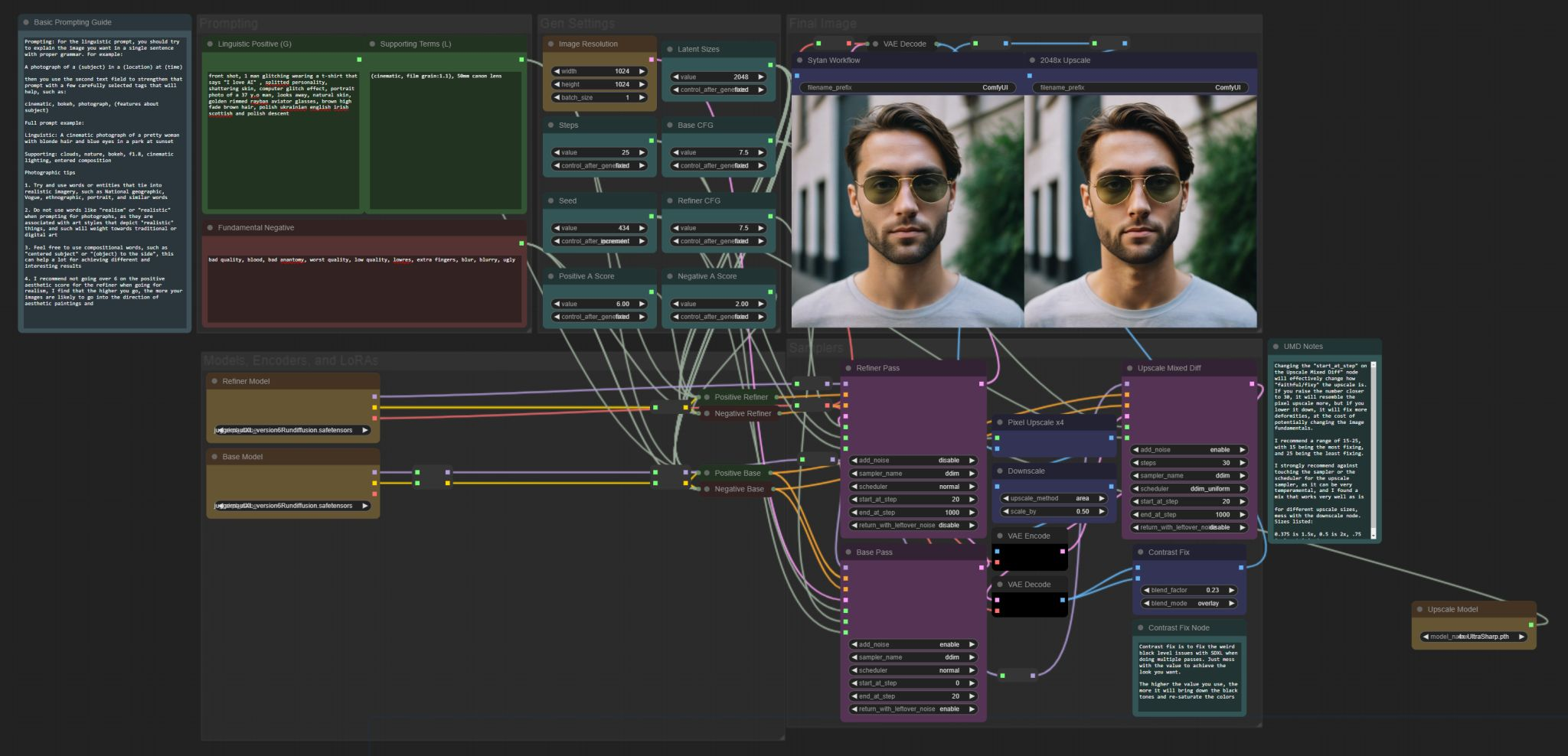Adjust Positive A Score value field
1568x756 pixels.
click(x=600, y=305)
